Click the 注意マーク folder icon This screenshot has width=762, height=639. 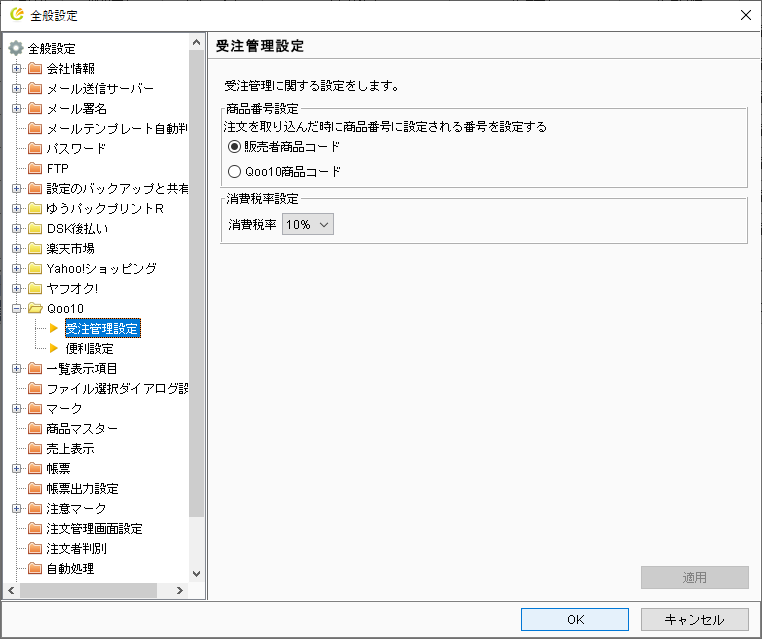[35, 508]
